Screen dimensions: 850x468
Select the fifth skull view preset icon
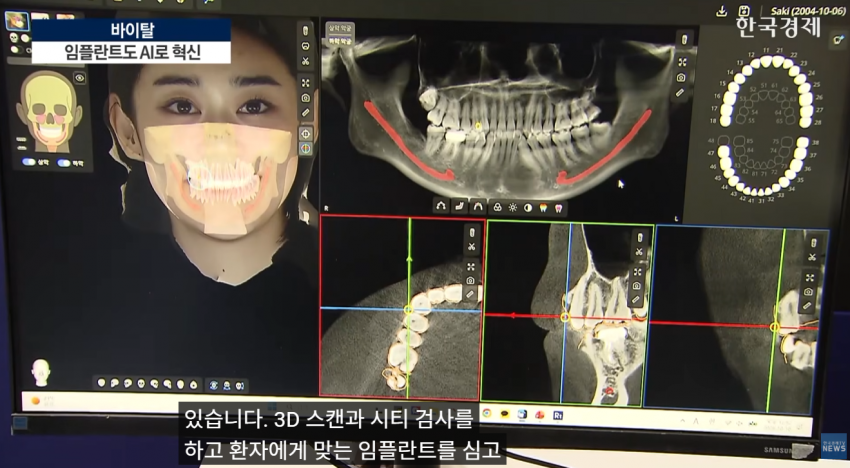[154, 383]
